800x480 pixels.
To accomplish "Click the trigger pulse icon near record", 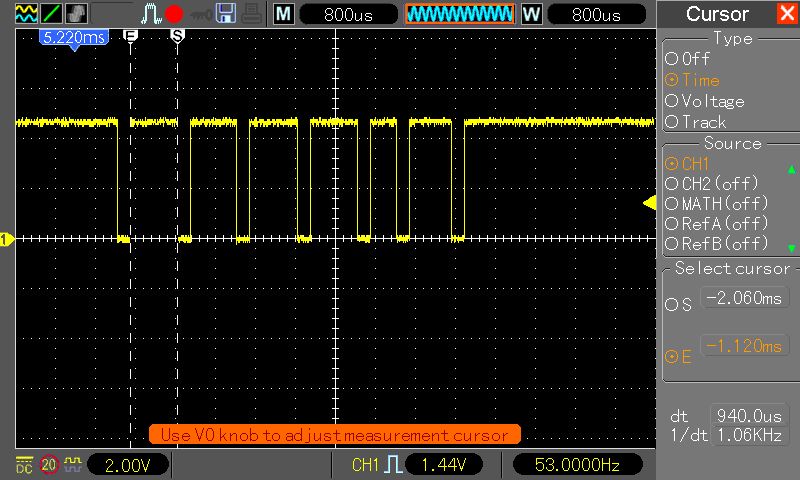I will [x=150, y=14].
